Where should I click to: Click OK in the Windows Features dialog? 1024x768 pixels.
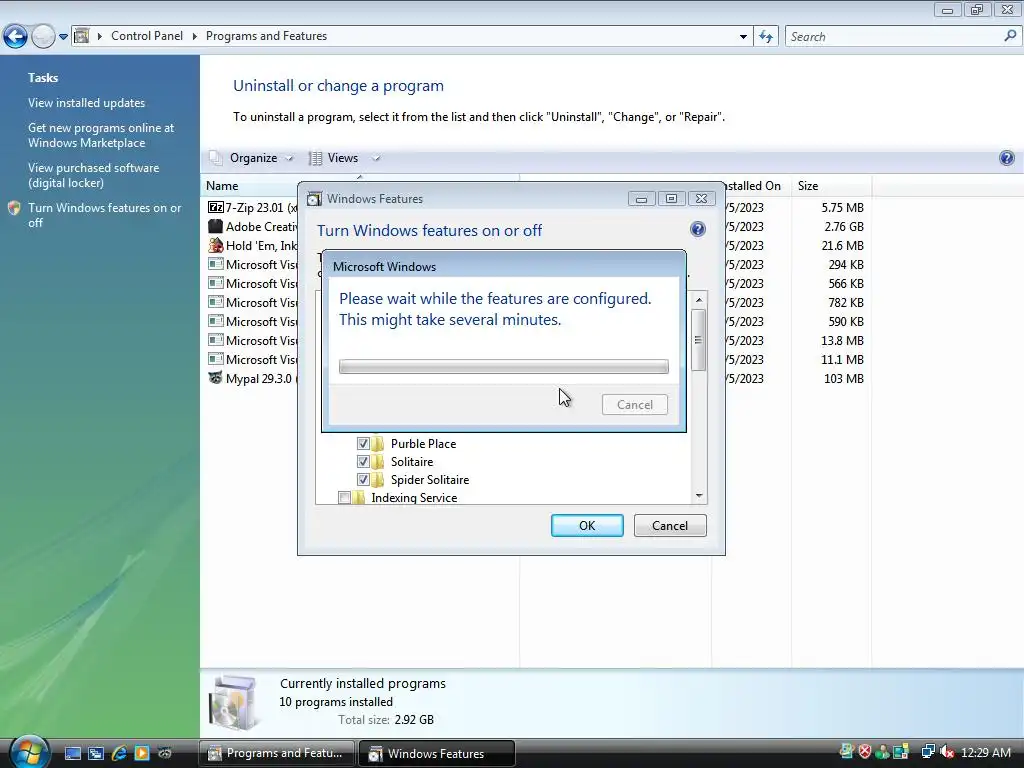pyautogui.click(x=587, y=526)
